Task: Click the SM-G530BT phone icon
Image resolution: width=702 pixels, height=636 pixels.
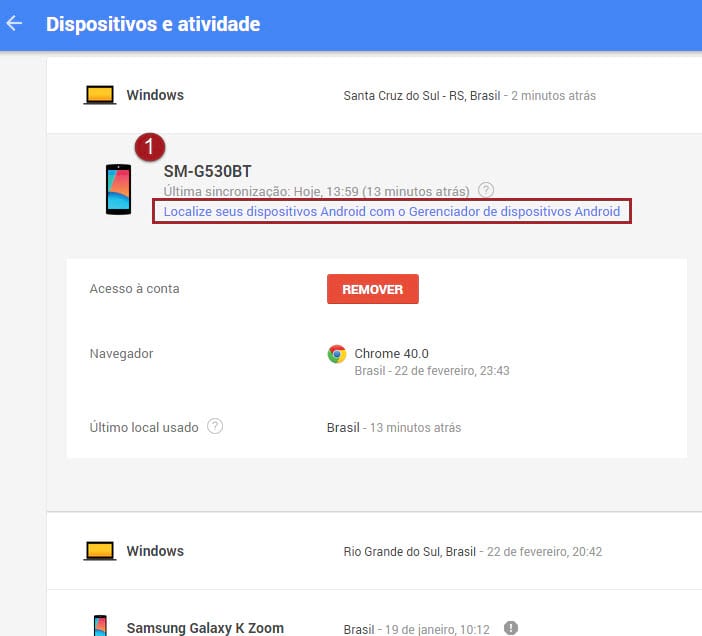Action: pos(119,189)
